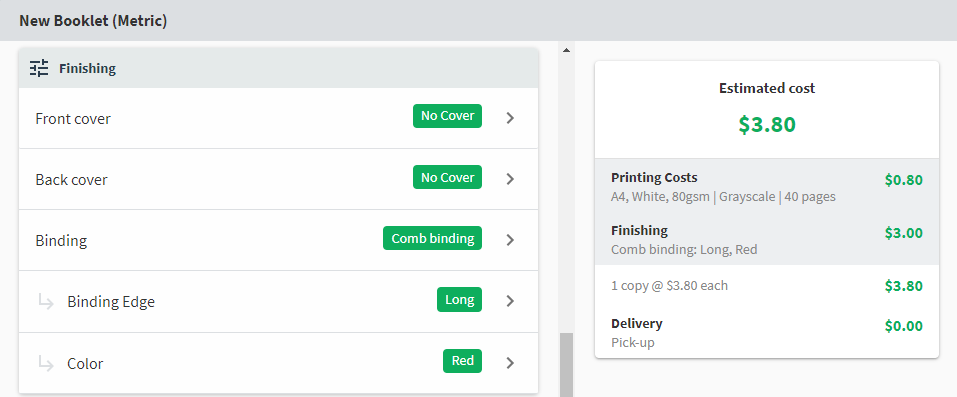The image size is (957, 397).
Task: Click the Long binding edge badge
Action: pos(460,299)
